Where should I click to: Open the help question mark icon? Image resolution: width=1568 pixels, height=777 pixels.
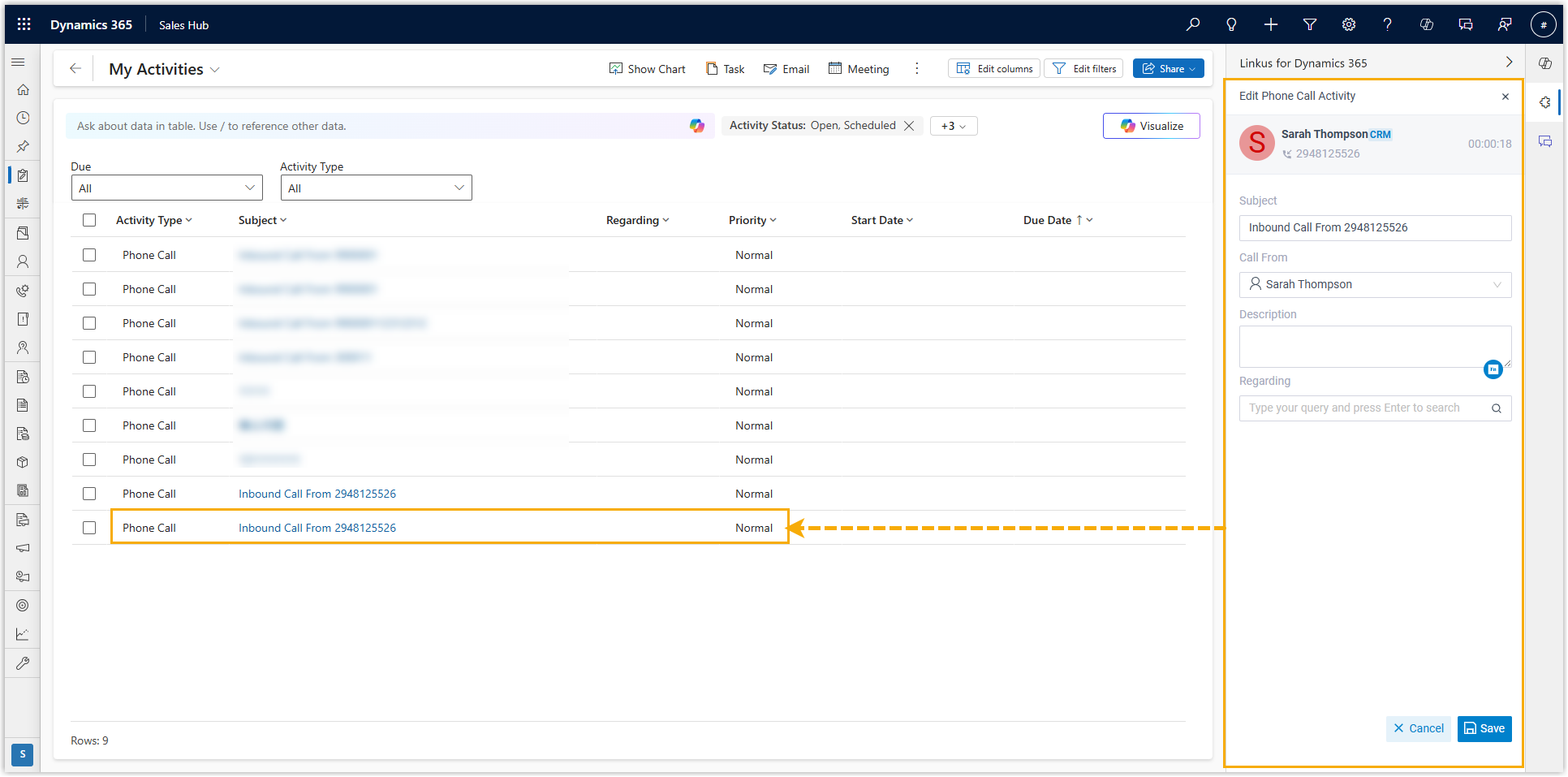click(x=1387, y=24)
